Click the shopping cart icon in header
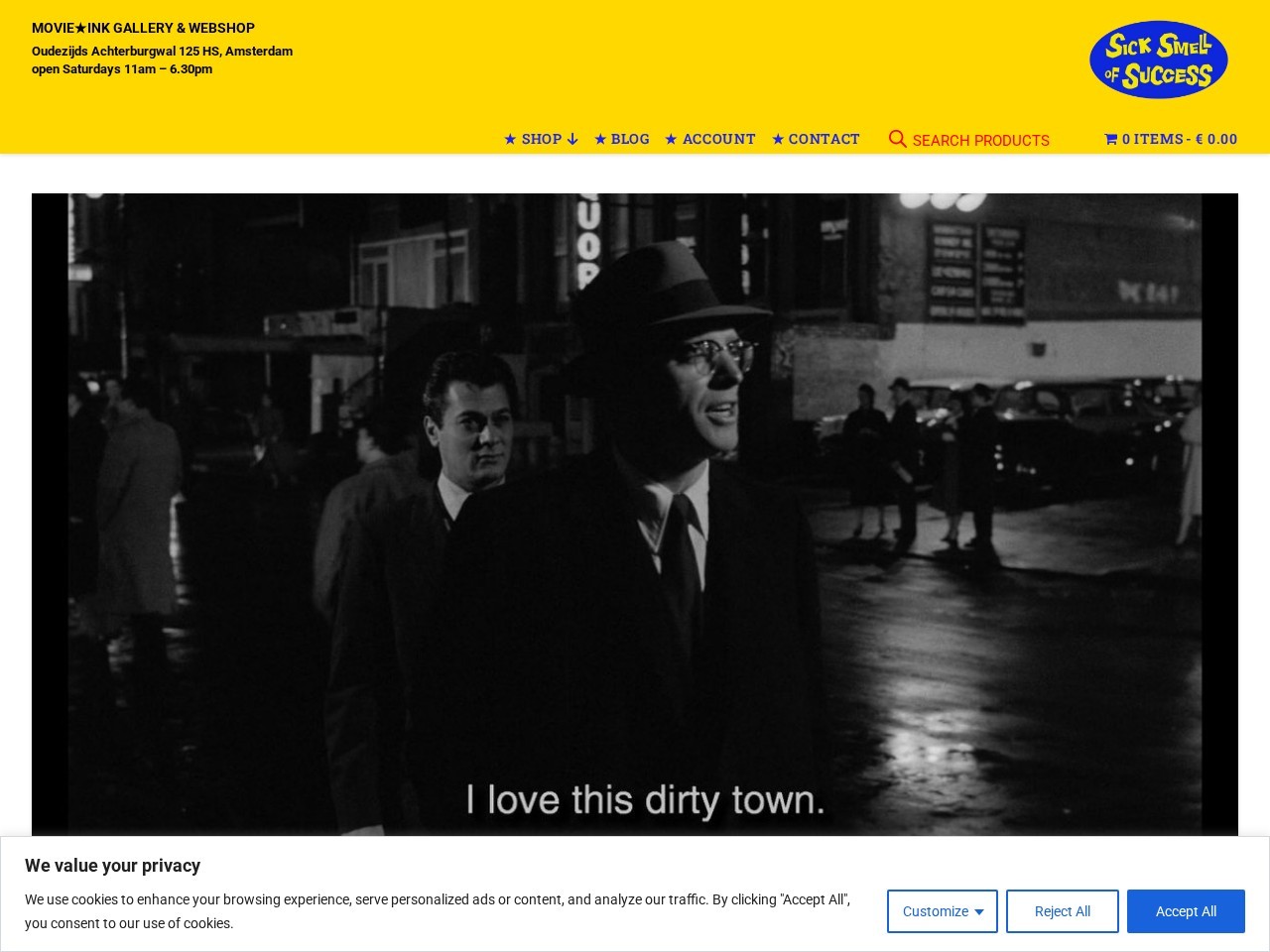1270x952 pixels. point(1111,139)
